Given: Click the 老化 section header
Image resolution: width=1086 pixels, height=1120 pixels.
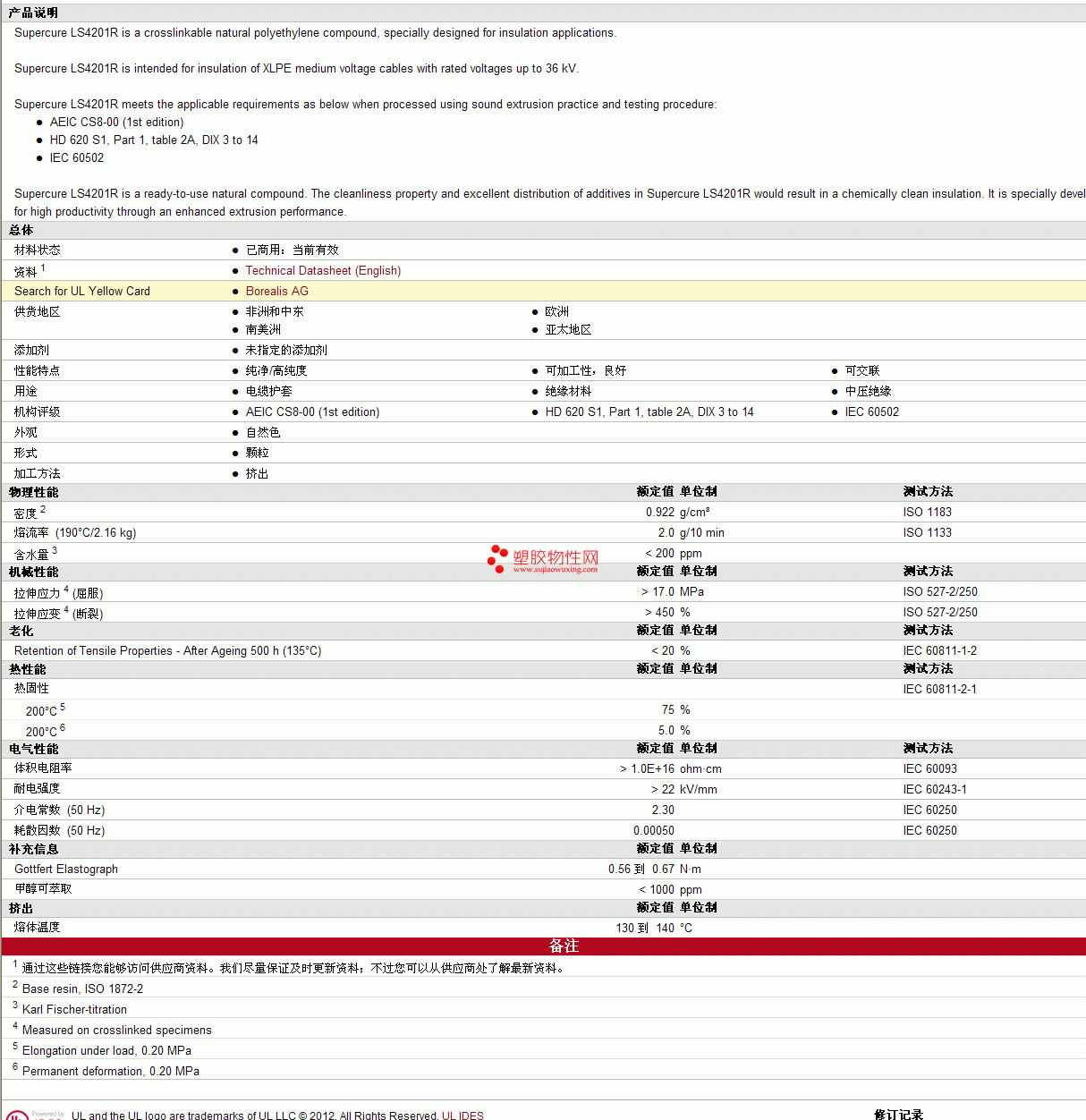Looking at the screenshot, I should (21, 631).
